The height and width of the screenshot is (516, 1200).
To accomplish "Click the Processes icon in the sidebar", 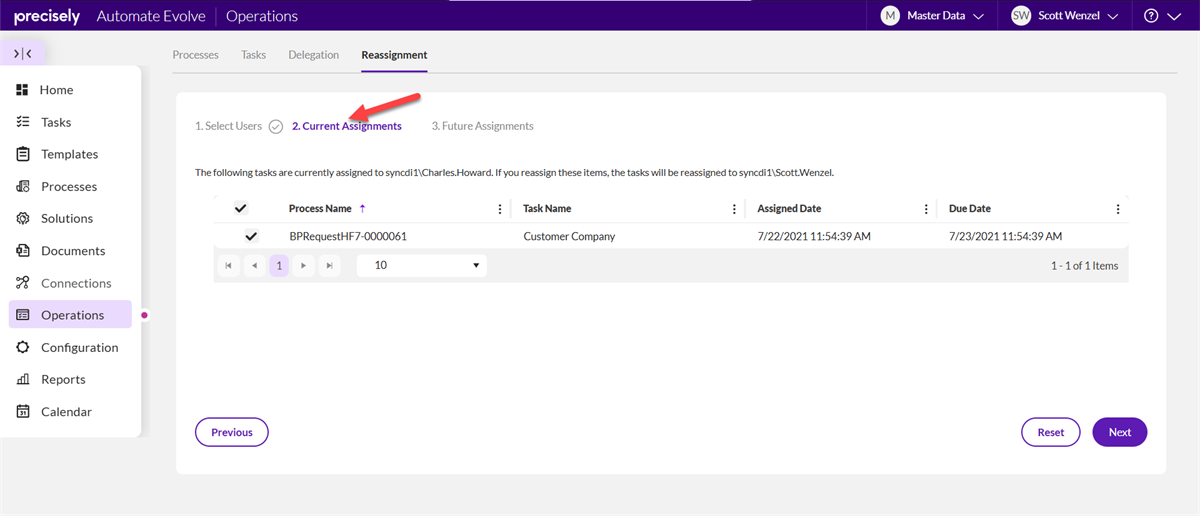I will (22, 186).
